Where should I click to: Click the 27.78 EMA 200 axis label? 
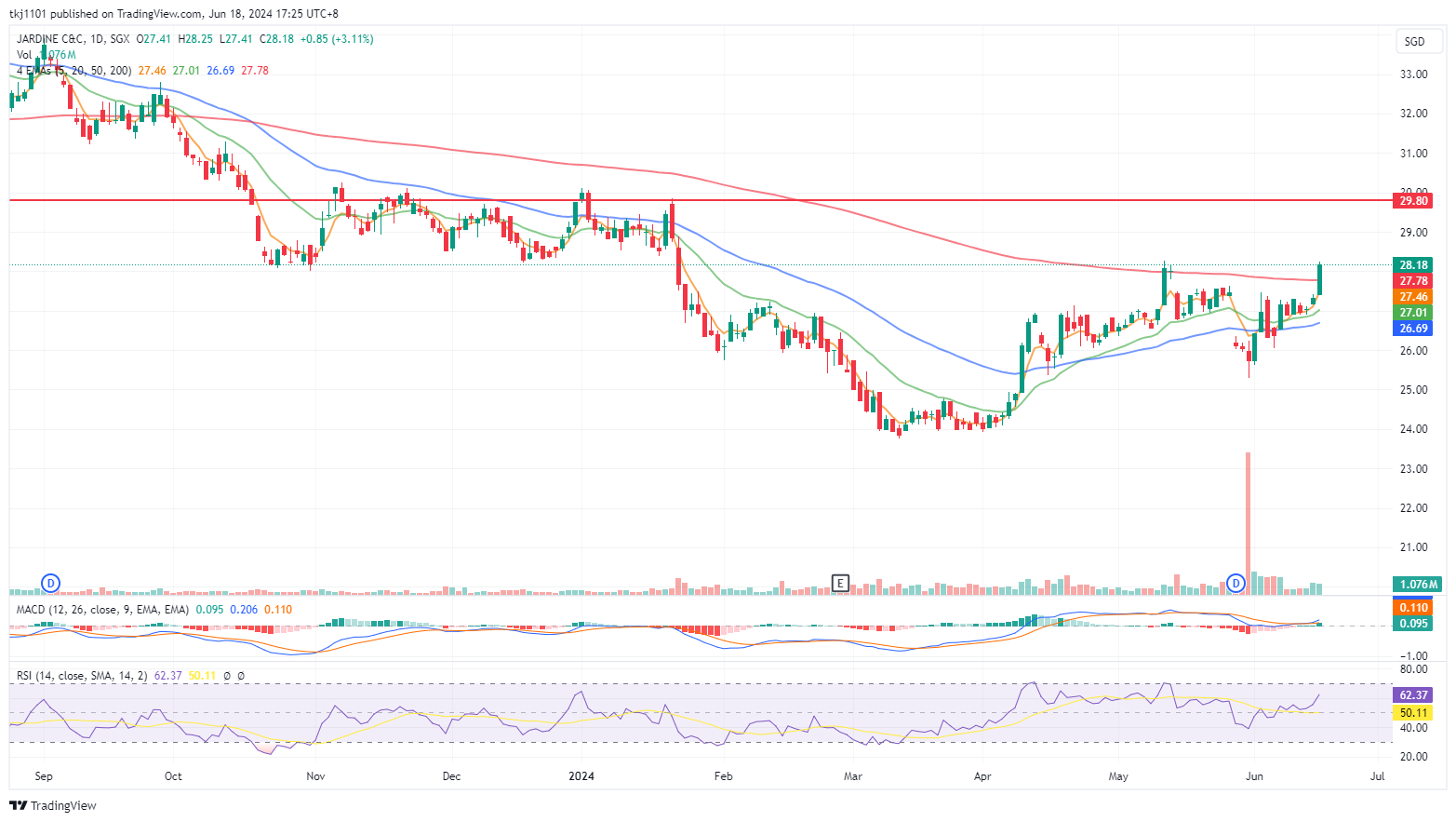[1413, 281]
